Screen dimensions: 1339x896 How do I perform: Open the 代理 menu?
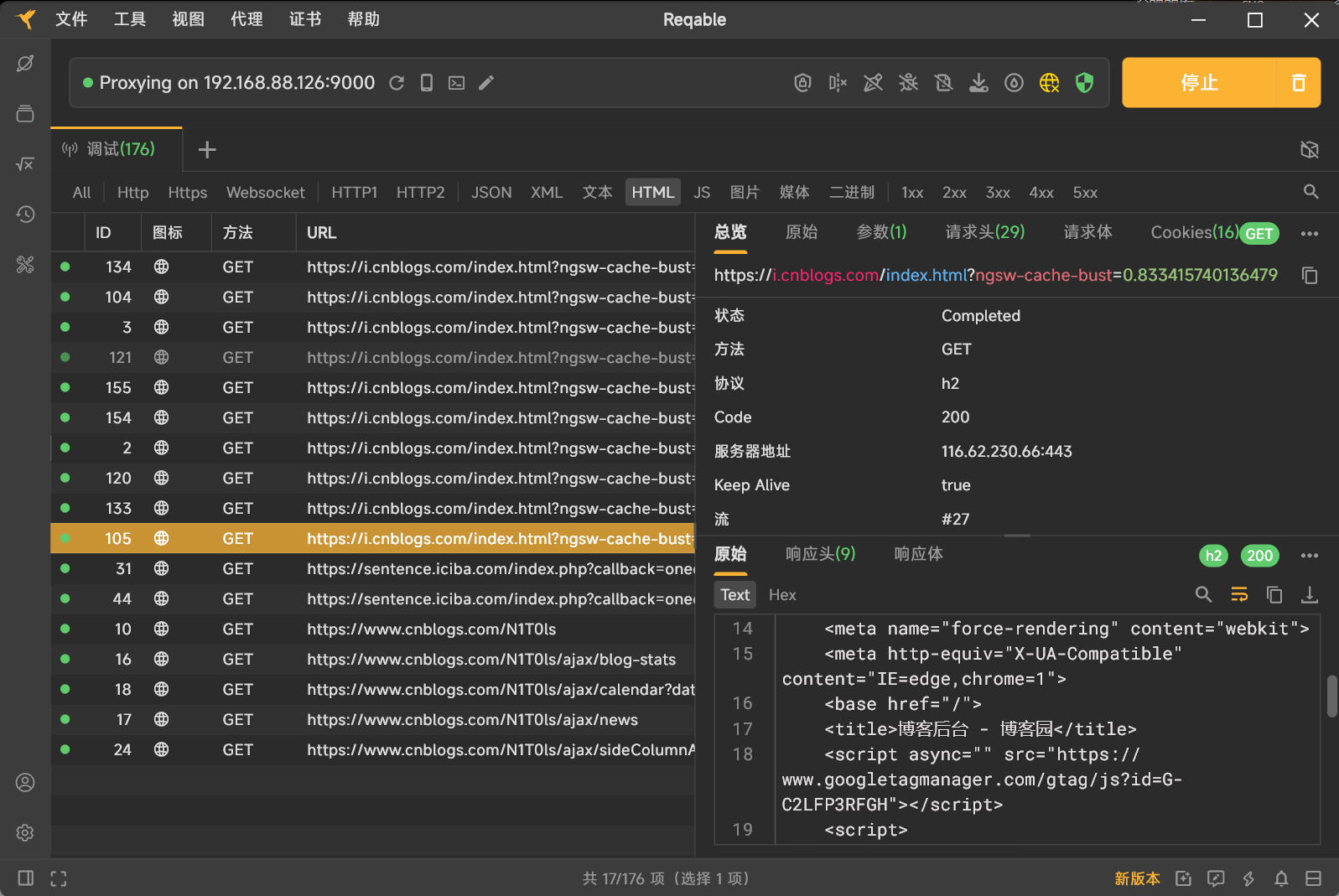247,19
